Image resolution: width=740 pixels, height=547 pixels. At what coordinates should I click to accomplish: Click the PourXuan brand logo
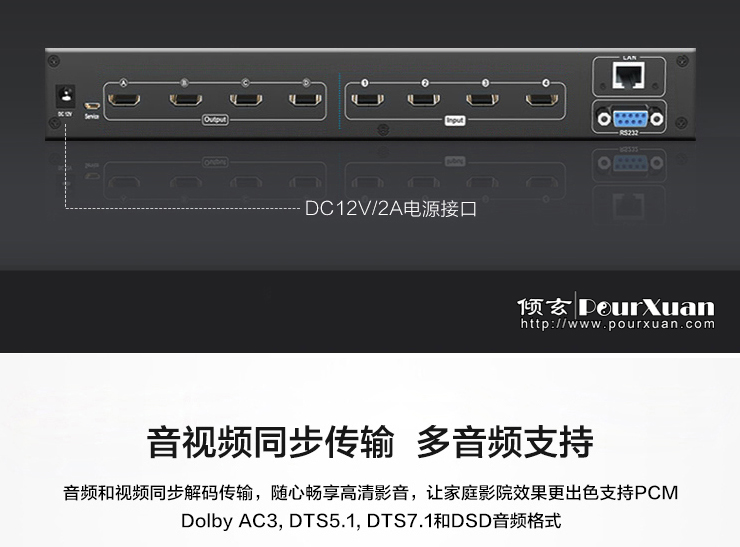click(615, 307)
